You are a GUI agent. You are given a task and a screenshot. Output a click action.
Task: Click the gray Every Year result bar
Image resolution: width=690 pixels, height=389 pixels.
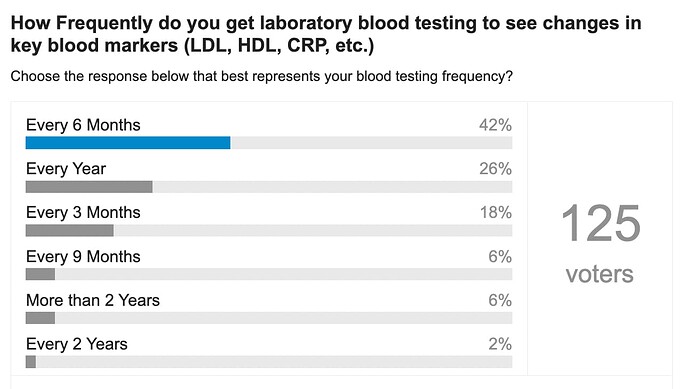(89, 187)
